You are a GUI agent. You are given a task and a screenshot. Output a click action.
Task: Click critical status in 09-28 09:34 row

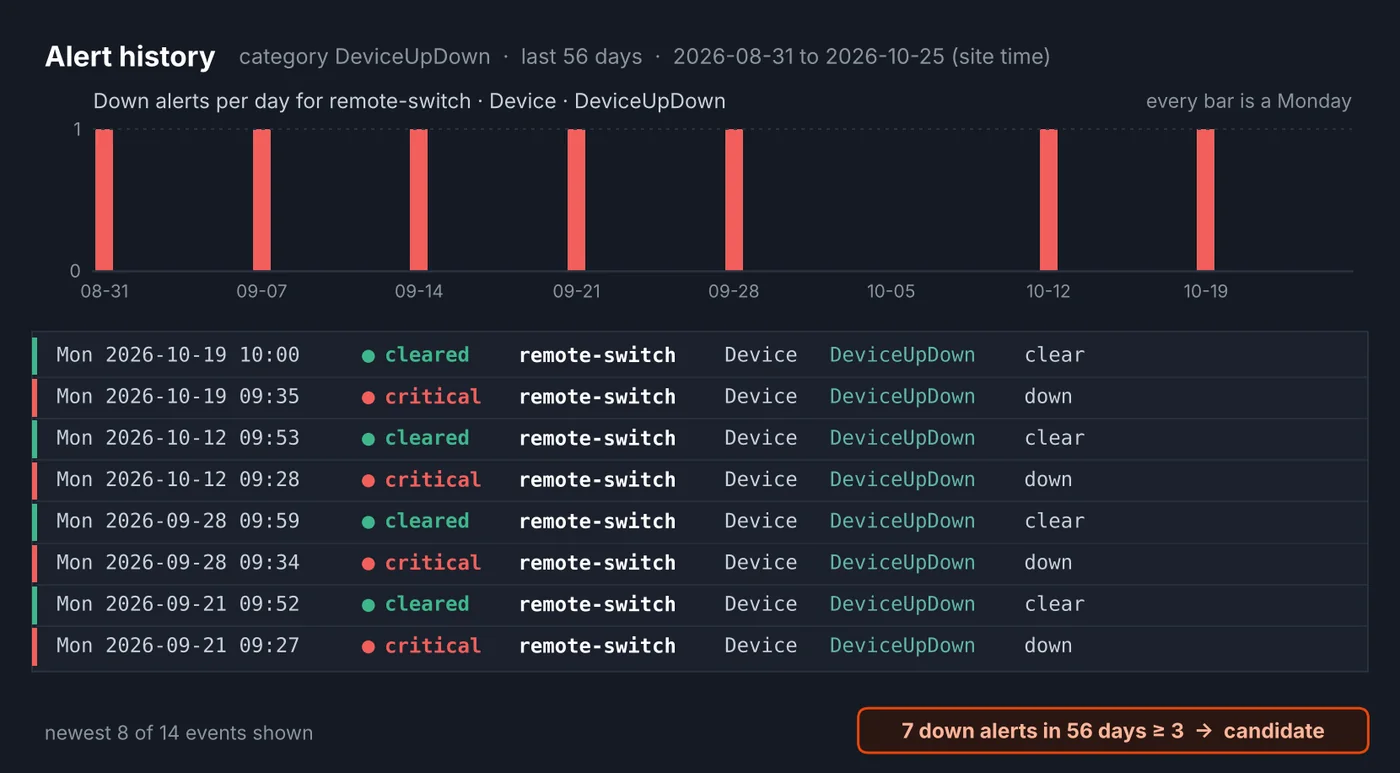coord(421,563)
